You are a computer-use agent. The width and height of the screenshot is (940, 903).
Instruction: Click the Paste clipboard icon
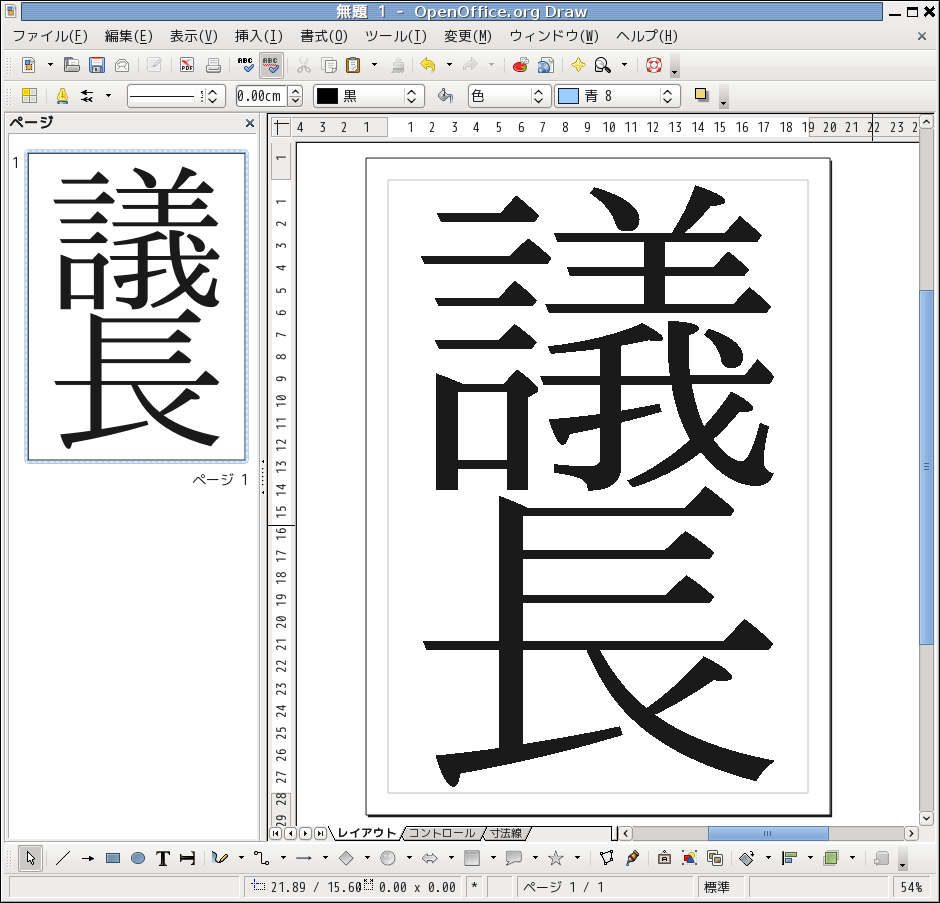pos(354,65)
